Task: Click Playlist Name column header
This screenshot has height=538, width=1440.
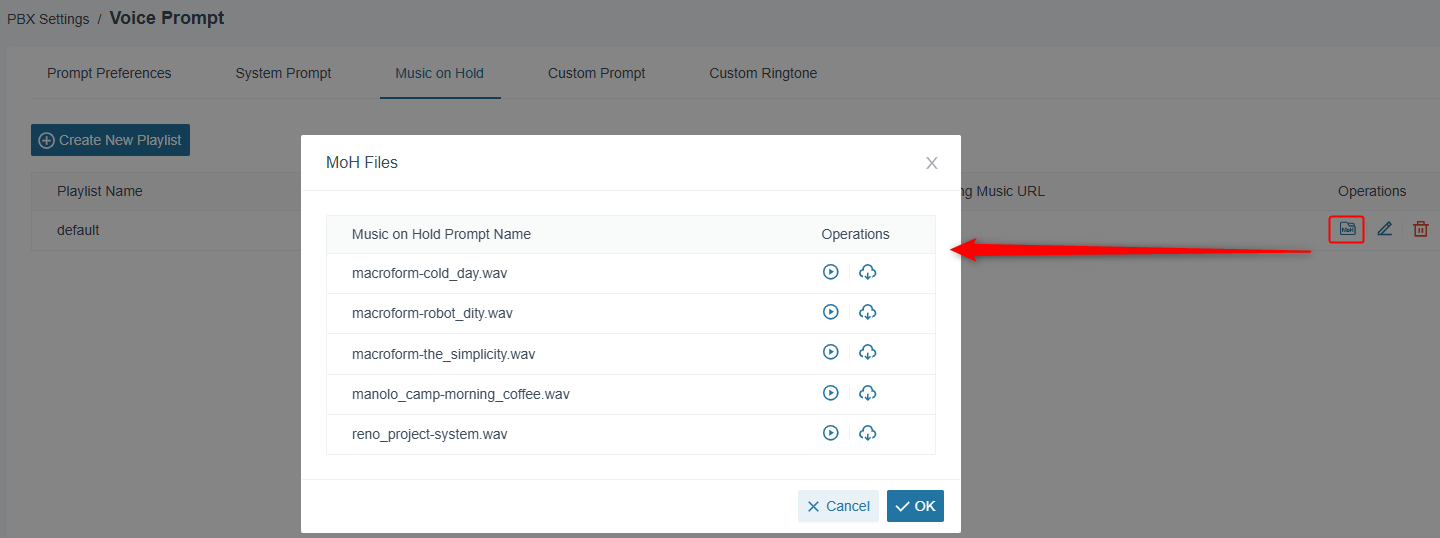Action: (x=100, y=191)
